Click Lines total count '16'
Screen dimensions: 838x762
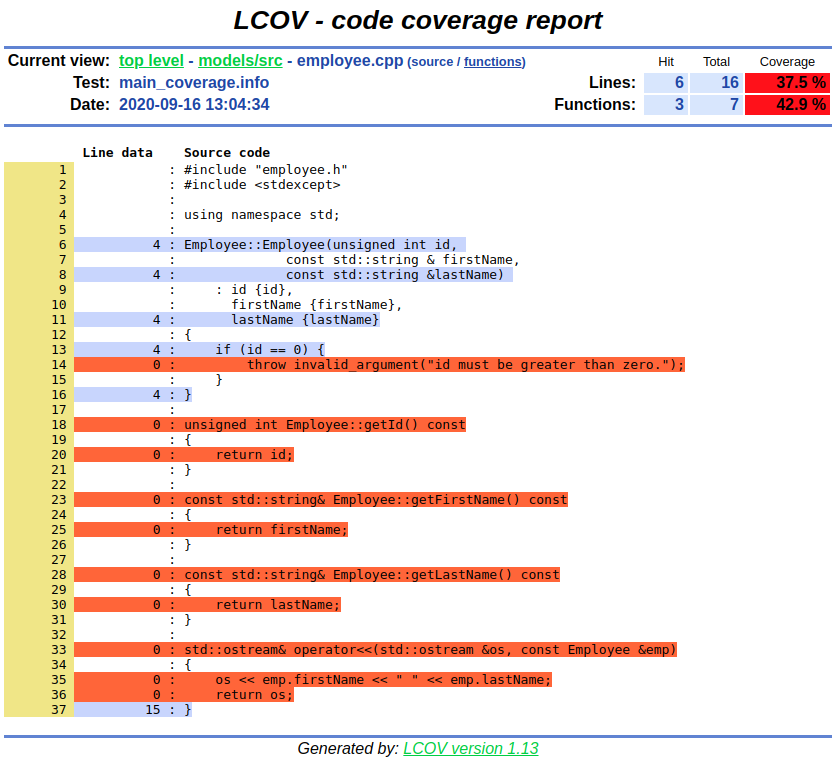pyautogui.click(x=716, y=83)
